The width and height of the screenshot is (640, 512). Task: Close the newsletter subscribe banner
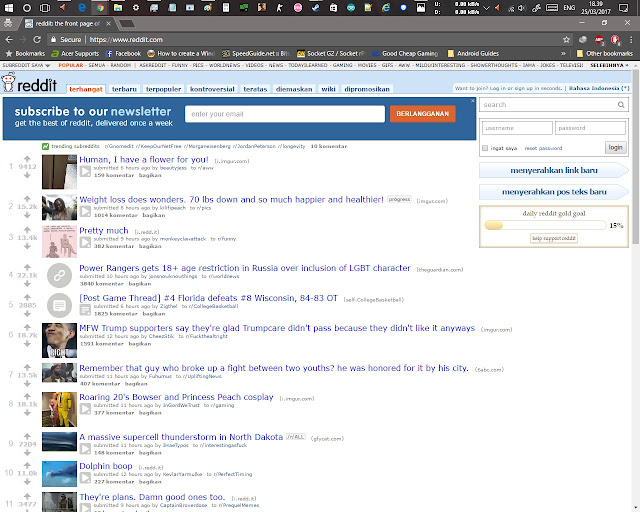473,100
